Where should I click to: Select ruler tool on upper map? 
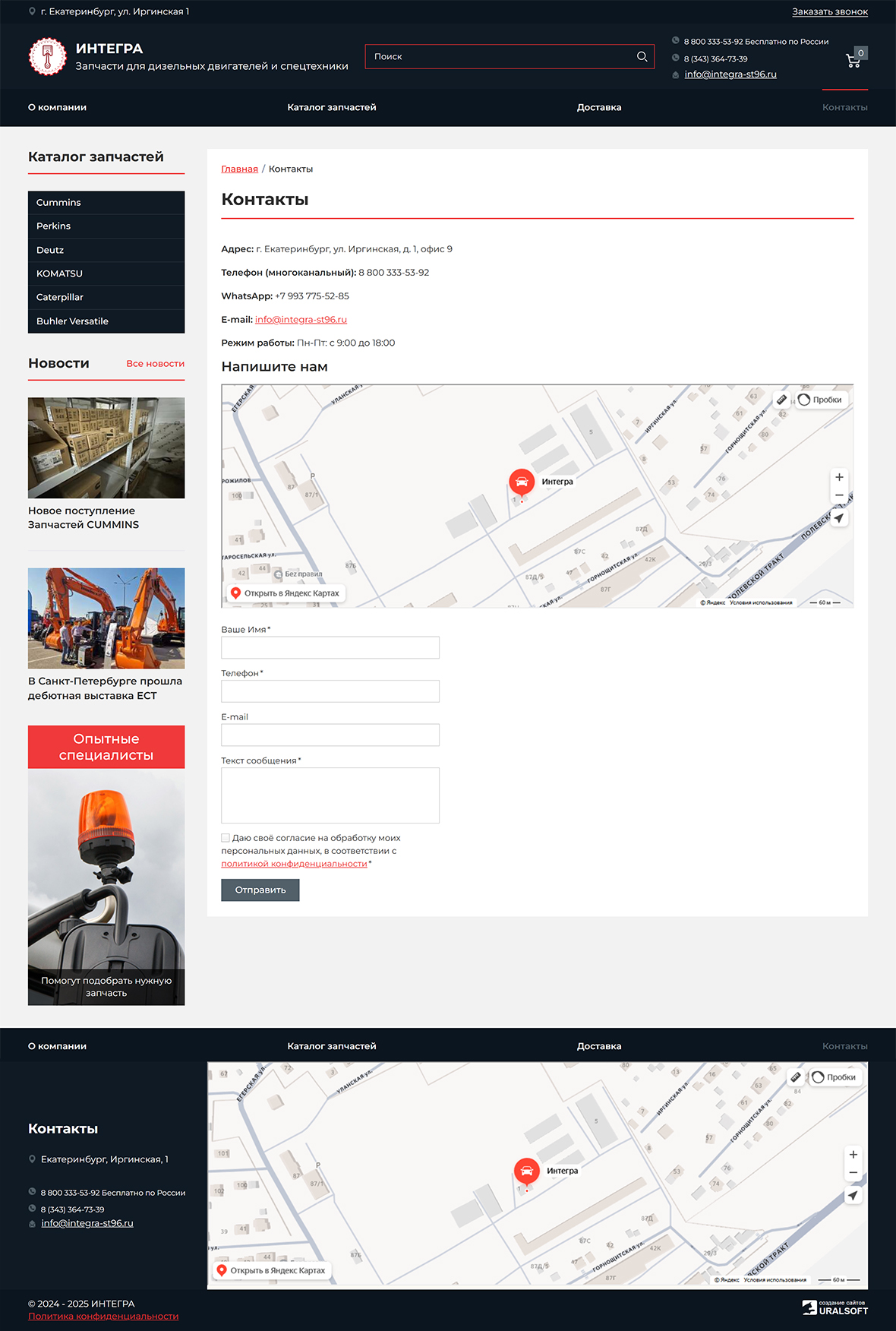pos(781,400)
